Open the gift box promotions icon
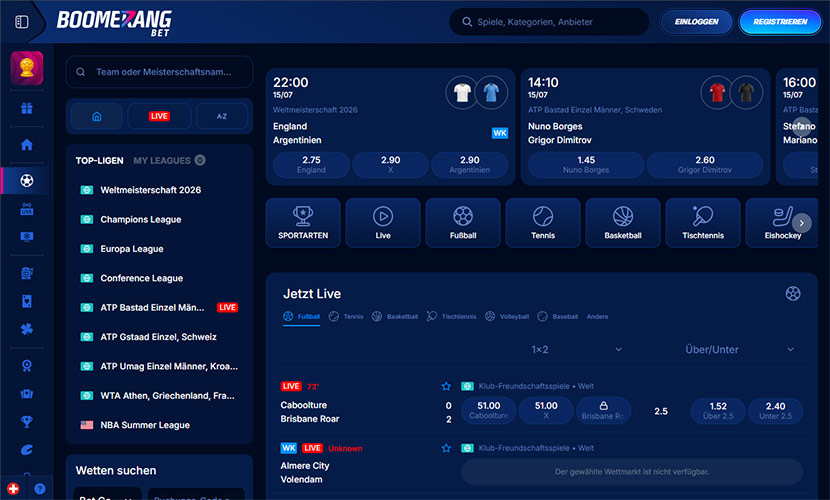This screenshot has width=830, height=500. pos(26,108)
